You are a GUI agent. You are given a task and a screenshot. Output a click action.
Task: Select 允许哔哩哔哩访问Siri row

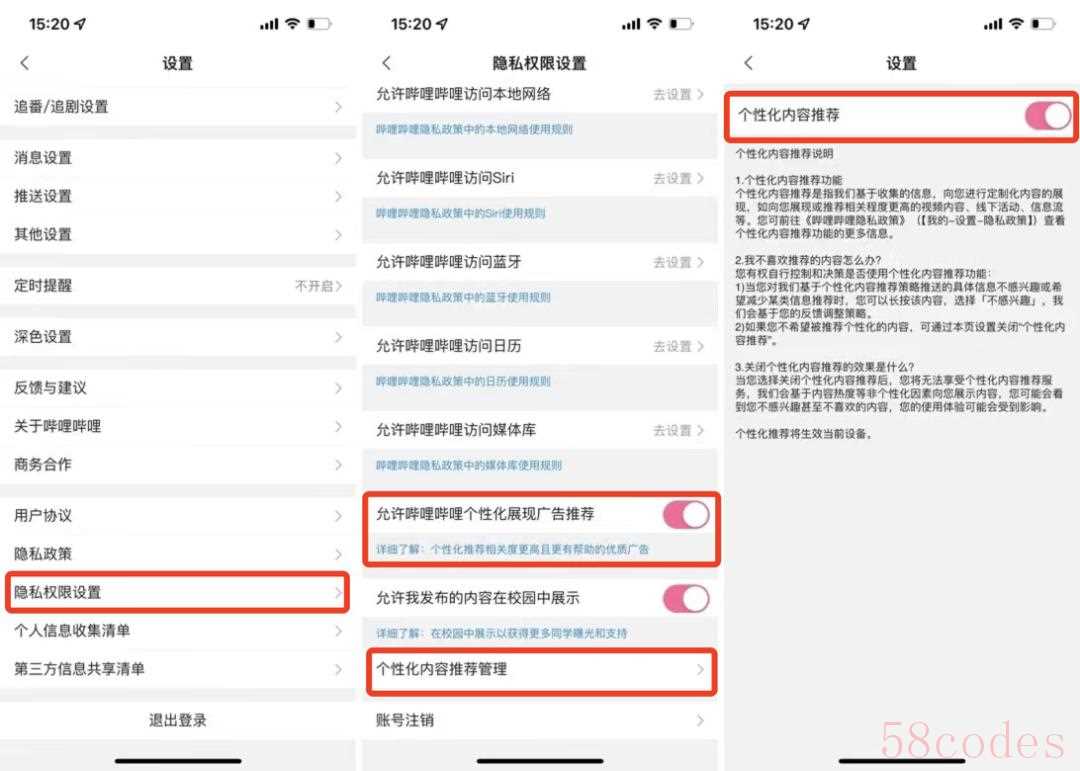pos(539,178)
